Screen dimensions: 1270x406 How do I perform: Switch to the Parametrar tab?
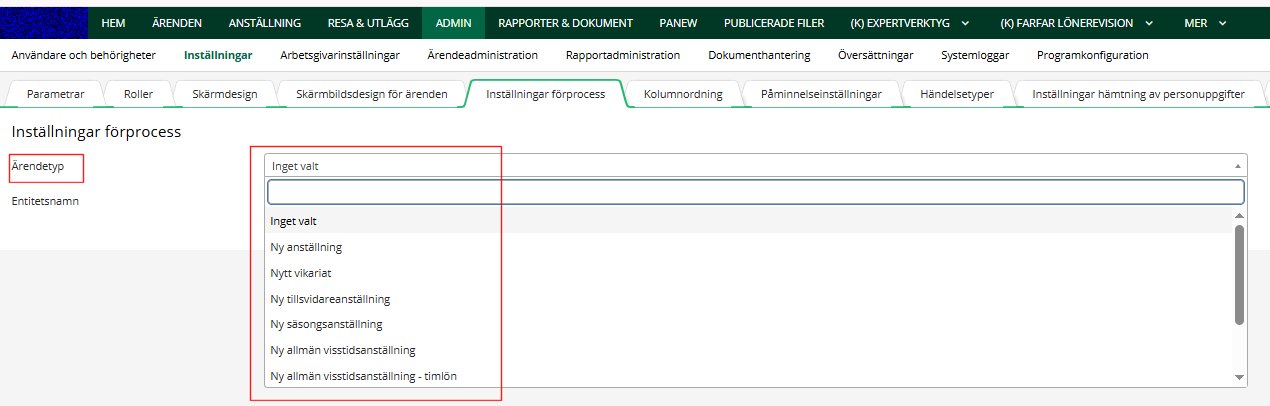click(x=55, y=94)
